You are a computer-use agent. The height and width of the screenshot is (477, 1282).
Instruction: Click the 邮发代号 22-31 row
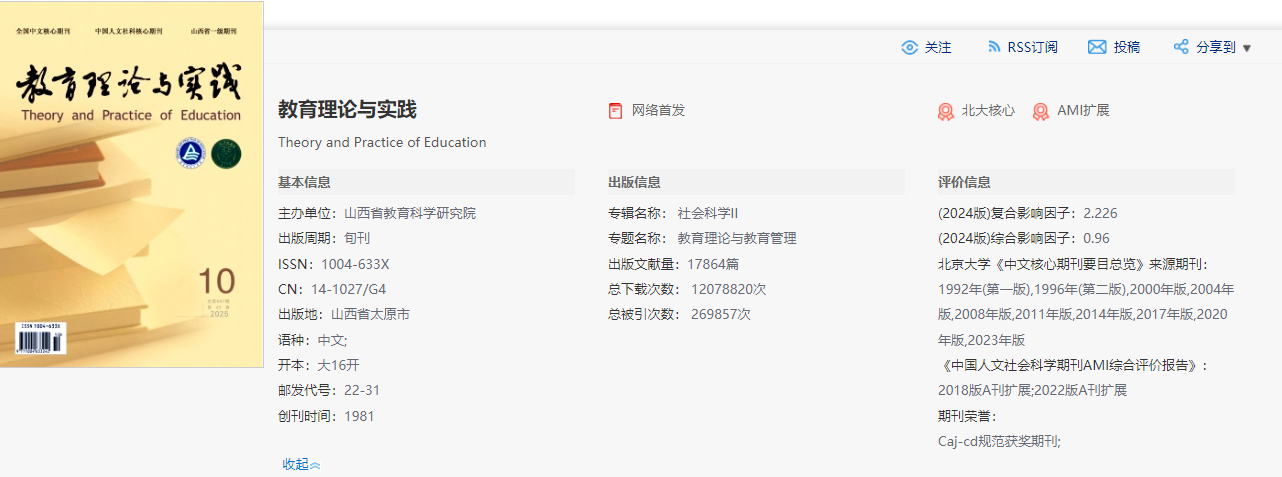(x=329, y=390)
